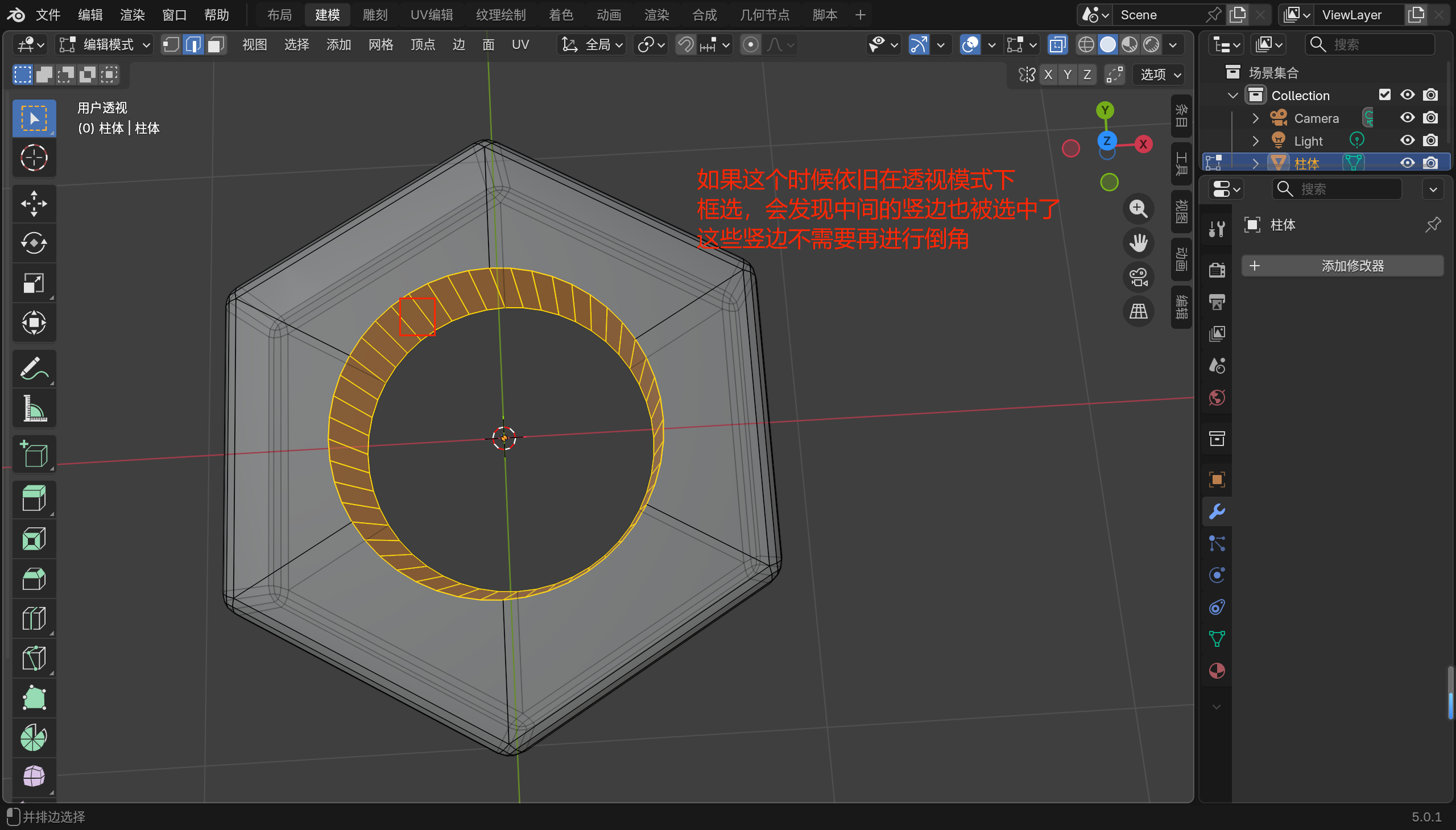Open the 全局 transform orientation dropdown
1456x830 pixels.
592,44
